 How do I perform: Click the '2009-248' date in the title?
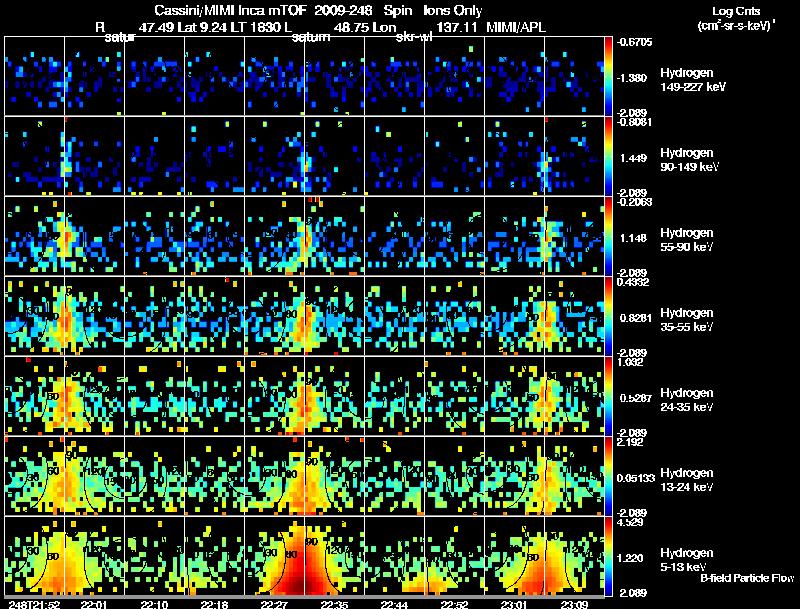point(343,11)
